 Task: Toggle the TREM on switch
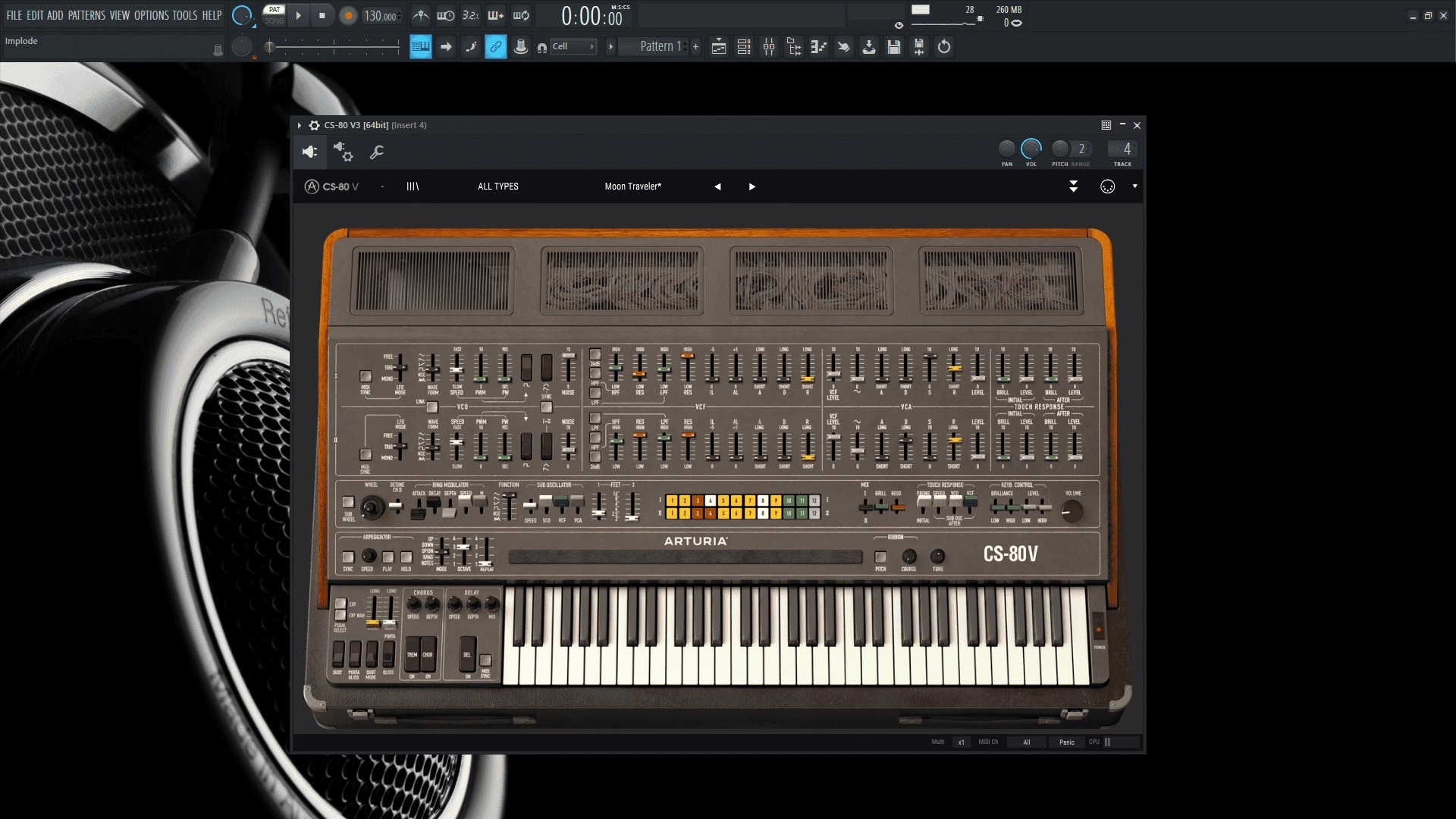tap(413, 654)
